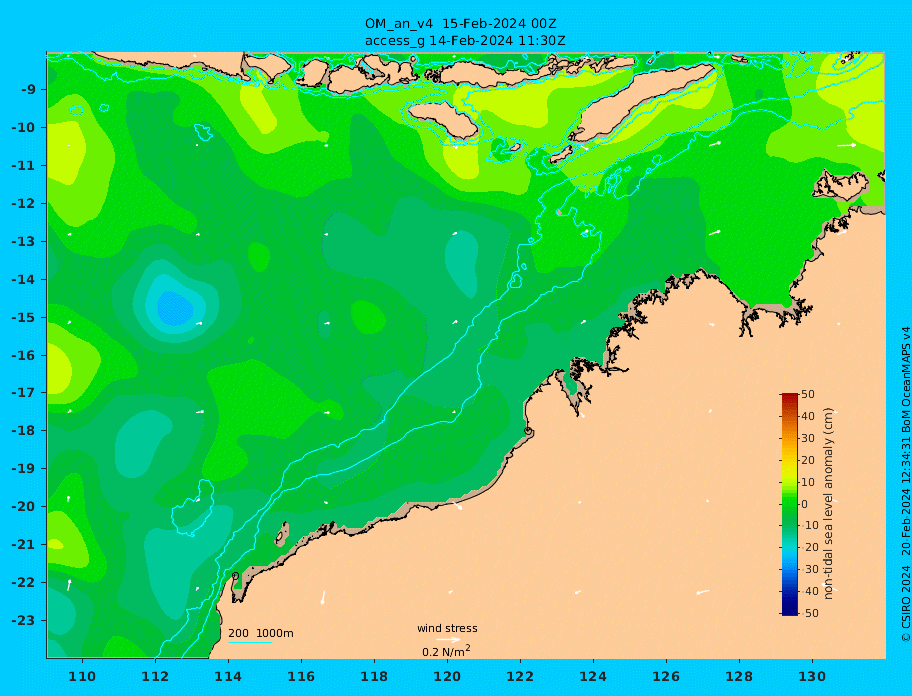Click the small circle marker on coast near 122E 18S
Image resolution: width=912 pixels, height=696 pixels.
tap(528, 431)
